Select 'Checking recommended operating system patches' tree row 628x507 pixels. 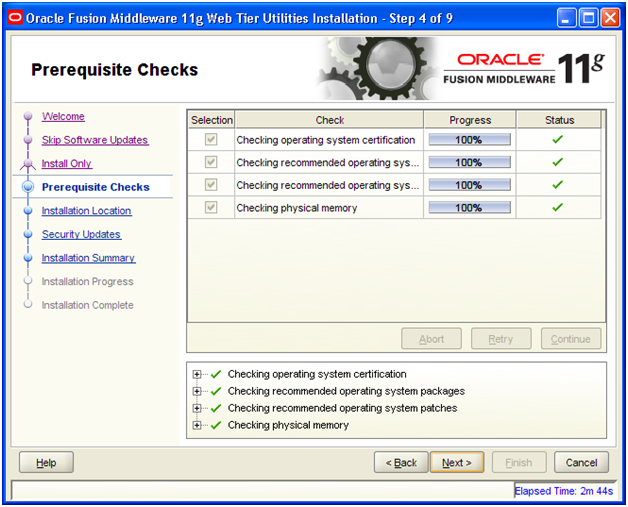[342, 408]
